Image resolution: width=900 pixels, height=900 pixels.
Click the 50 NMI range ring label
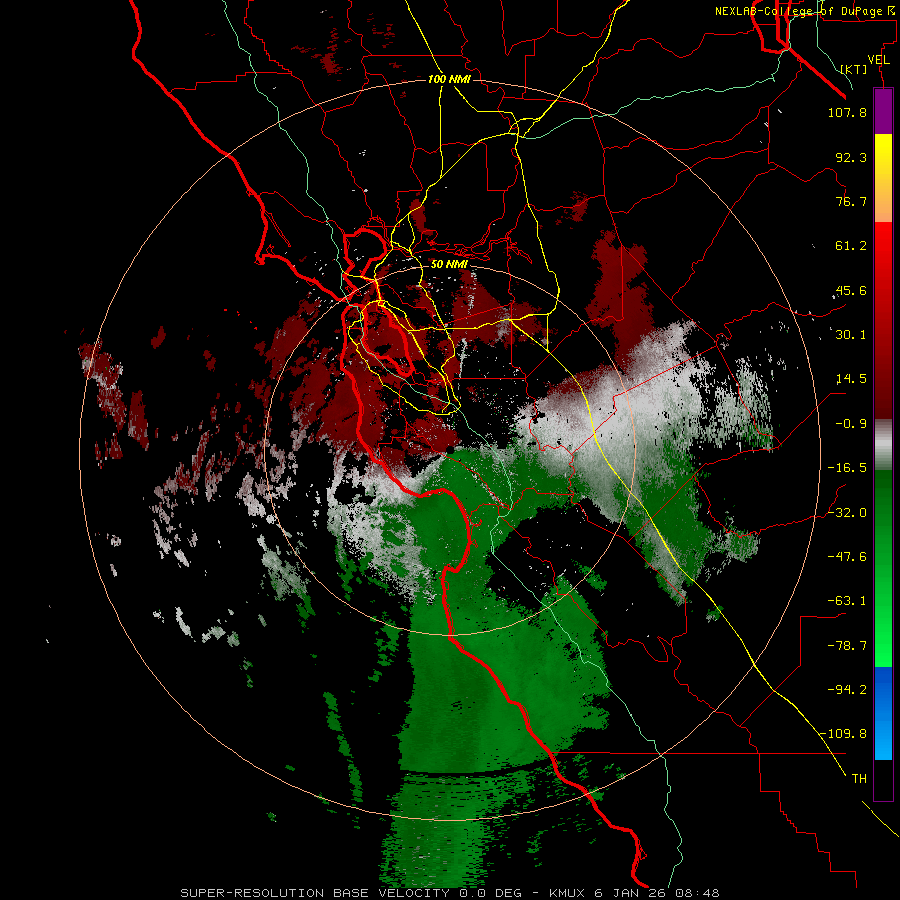[x=449, y=265]
